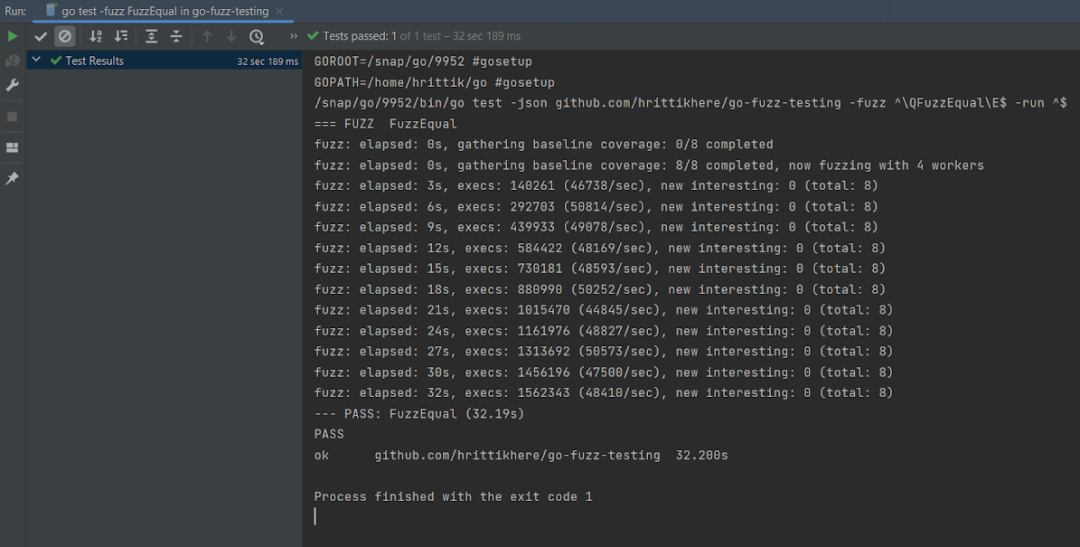Pin the run tab
1080x547 pixels.
pyautogui.click(x=12, y=178)
